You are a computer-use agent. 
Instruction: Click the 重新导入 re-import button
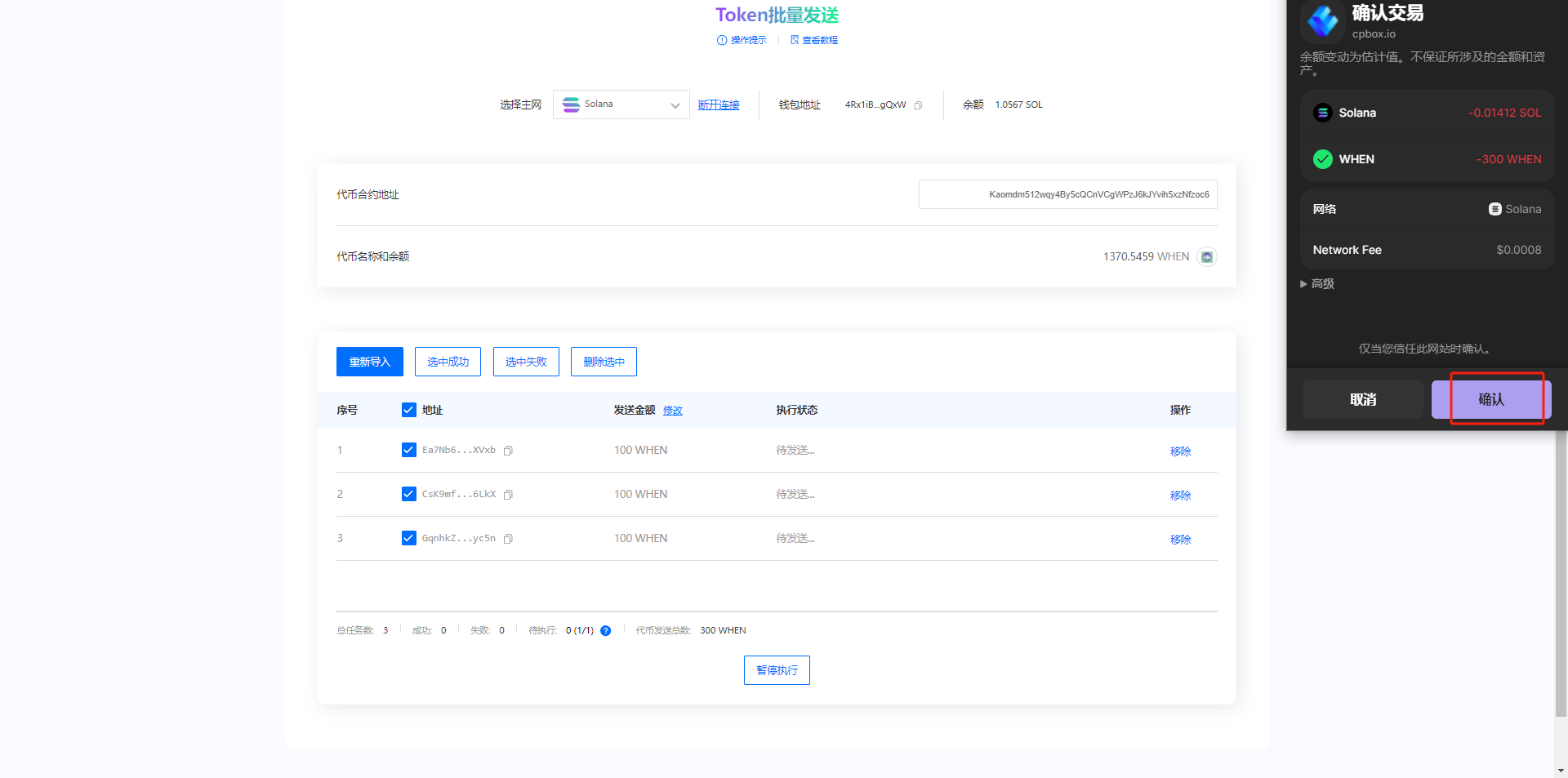pyautogui.click(x=370, y=362)
